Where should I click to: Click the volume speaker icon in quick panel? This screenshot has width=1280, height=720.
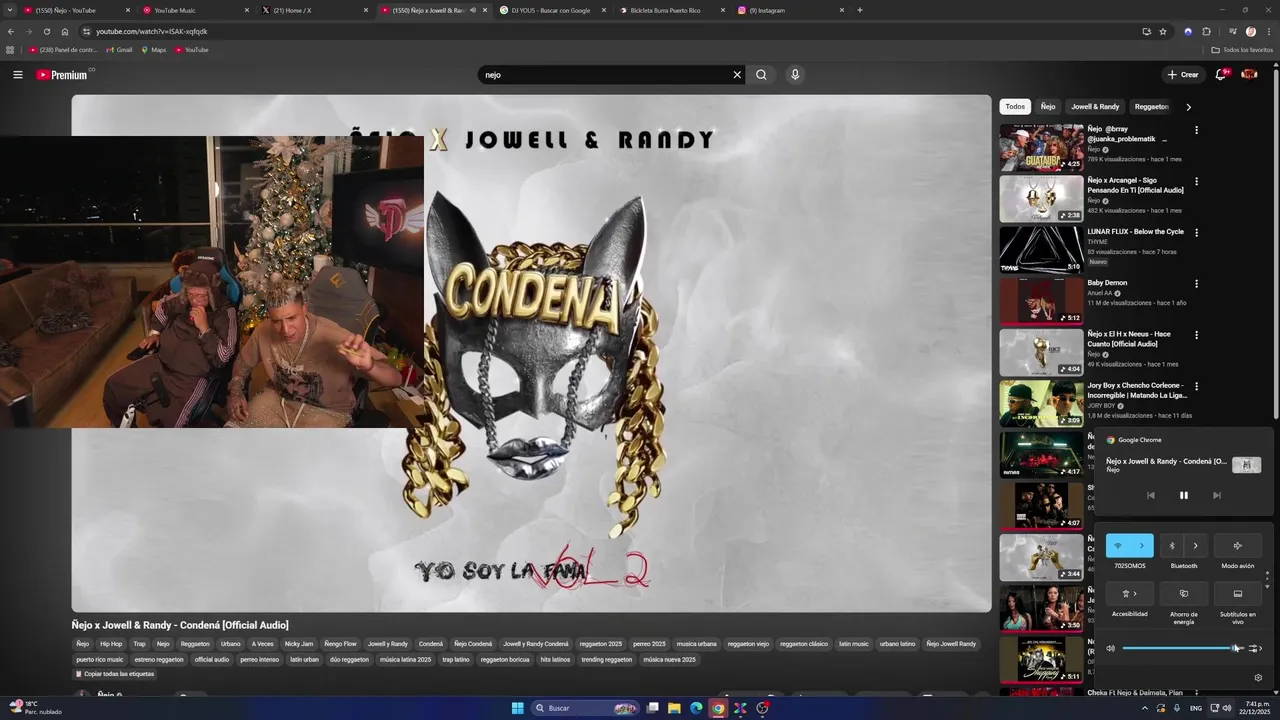coord(1110,648)
